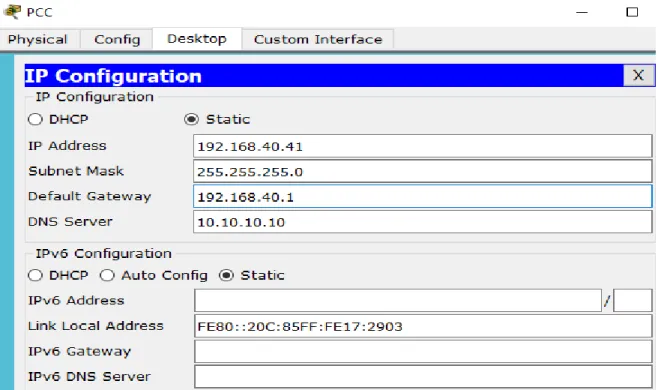Click the PCC window title text

click(39, 12)
